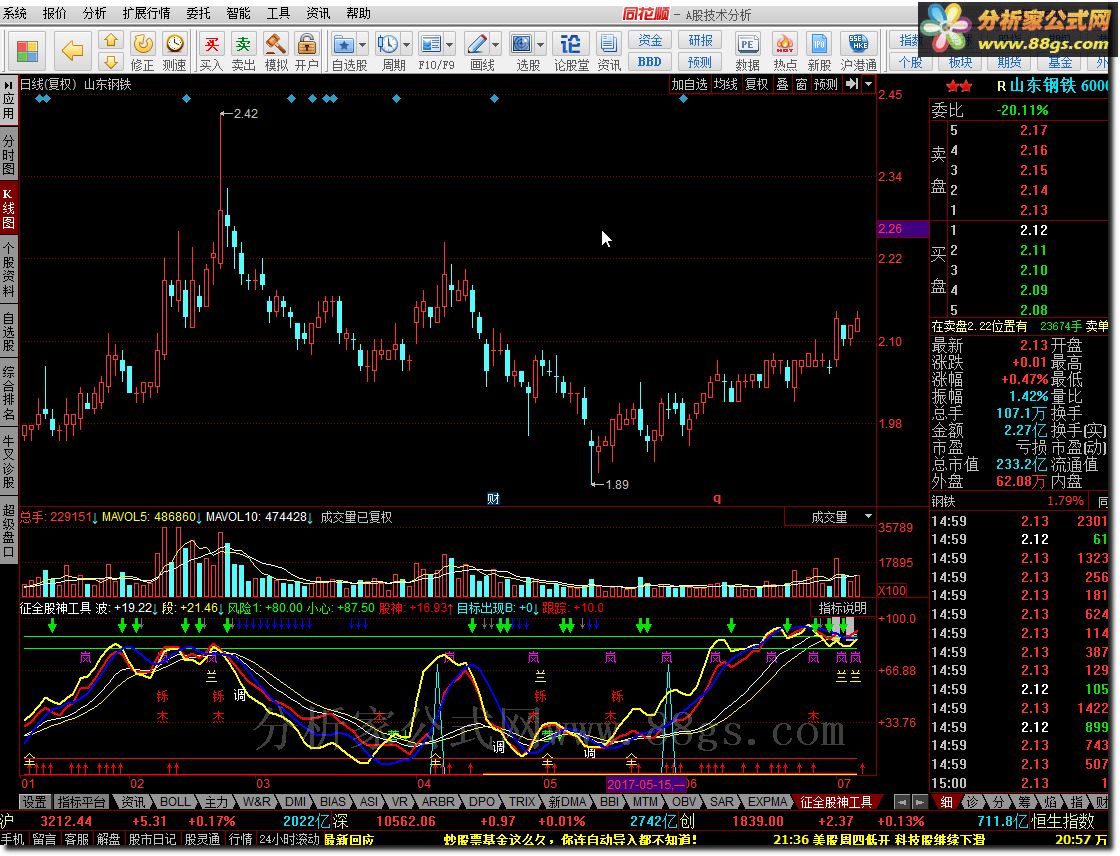Open the 系统 menu
The image size is (1120, 856).
[14, 13]
